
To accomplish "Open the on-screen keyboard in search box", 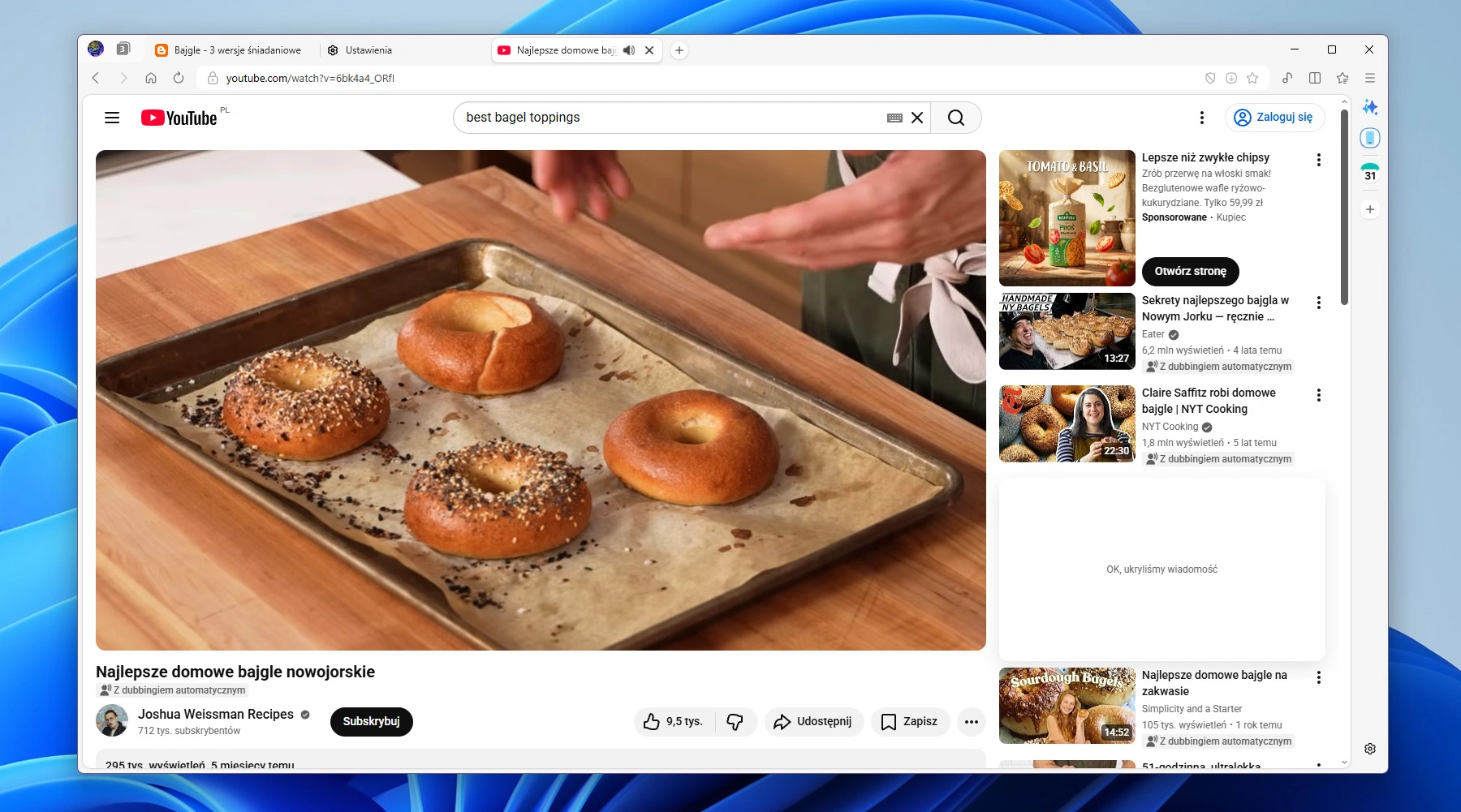I will (x=894, y=118).
